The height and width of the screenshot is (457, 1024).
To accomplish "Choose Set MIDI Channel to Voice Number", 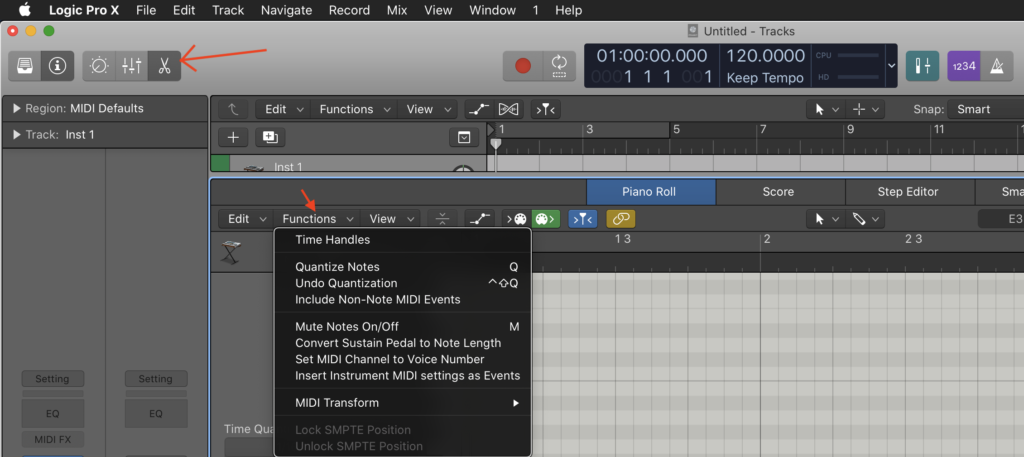I will click(x=403, y=359).
